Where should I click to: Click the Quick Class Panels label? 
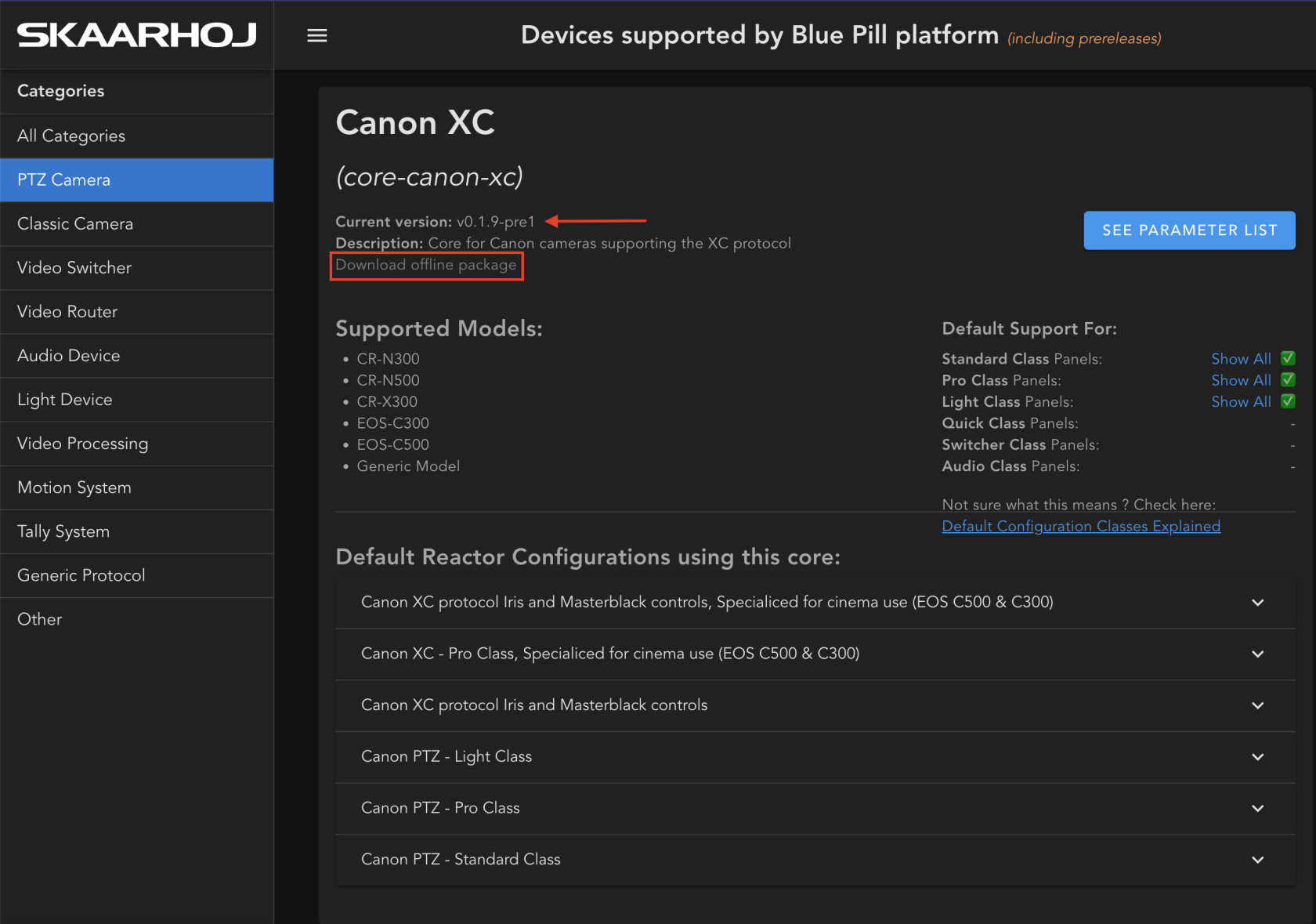tap(1010, 423)
